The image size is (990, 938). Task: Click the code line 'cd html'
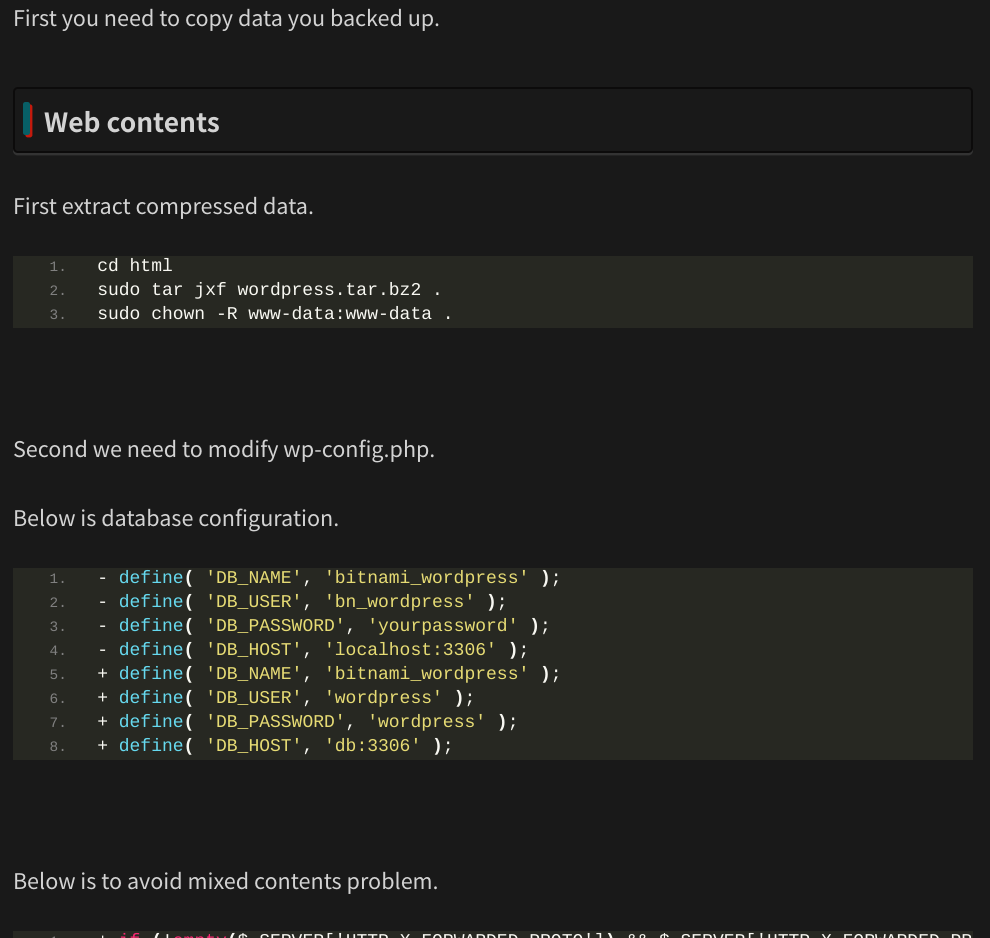134,266
